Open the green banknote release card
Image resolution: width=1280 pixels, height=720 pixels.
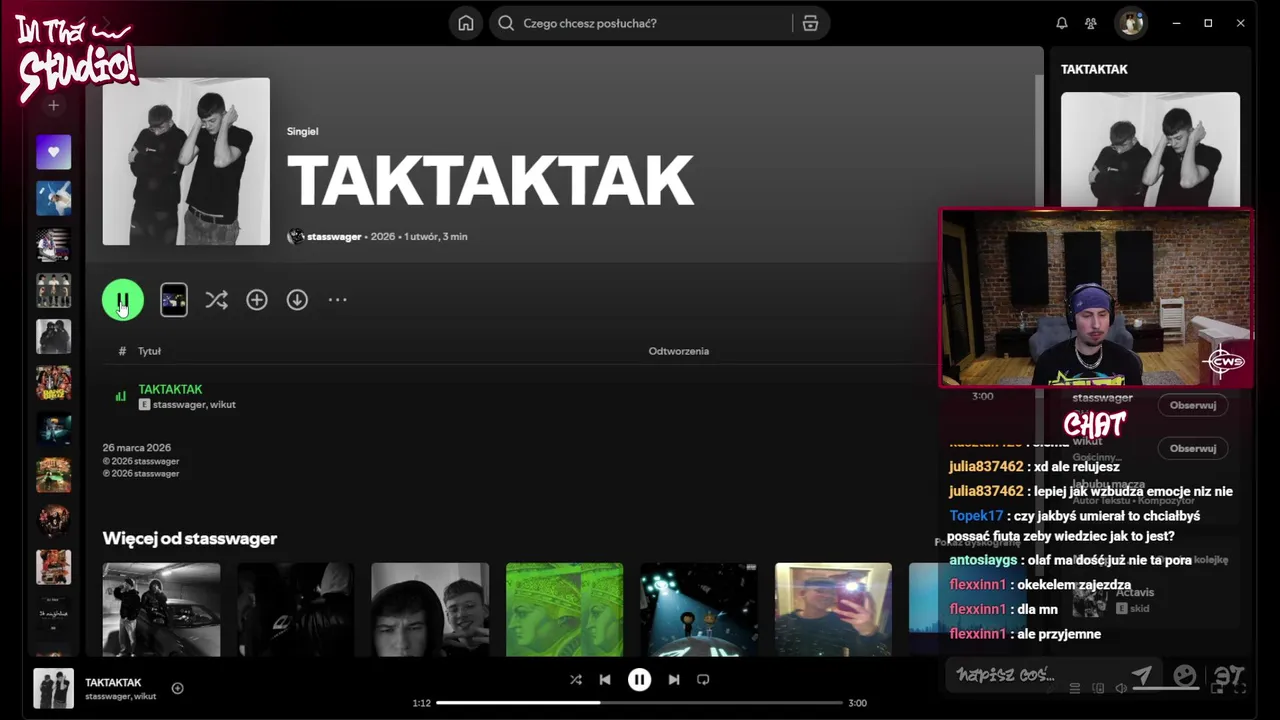click(x=564, y=609)
